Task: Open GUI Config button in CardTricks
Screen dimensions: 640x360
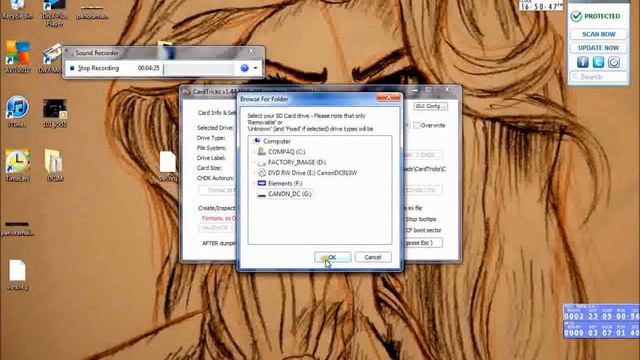Action: pos(430,106)
